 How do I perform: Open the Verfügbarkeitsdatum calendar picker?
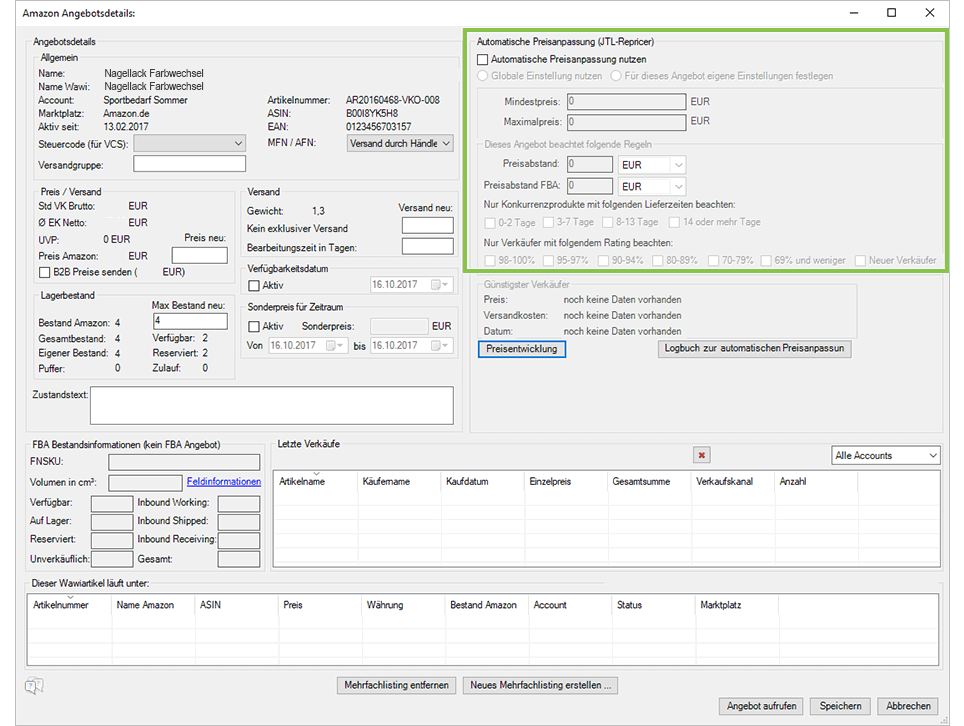click(x=439, y=285)
